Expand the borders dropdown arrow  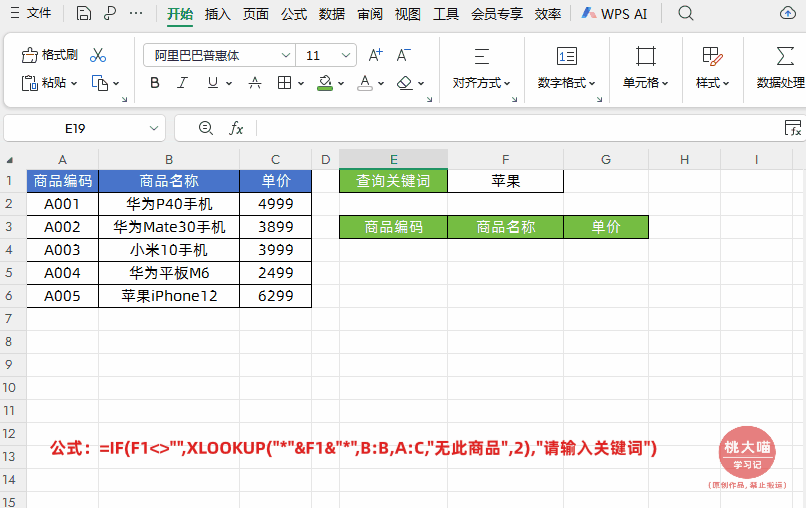pyautogui.click(x=301, y=83)
